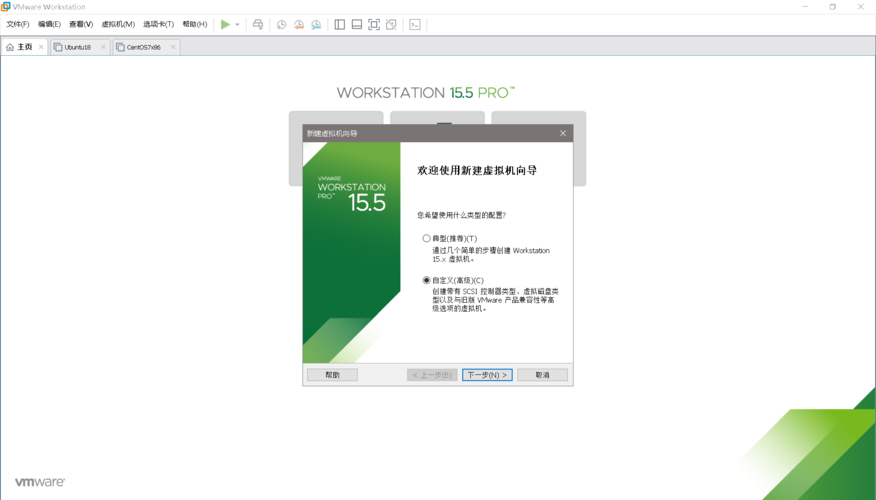Open the 虚拟机(M) menu
The height and width of the screenshot is (500, 876).
click(x=118, y=24)
